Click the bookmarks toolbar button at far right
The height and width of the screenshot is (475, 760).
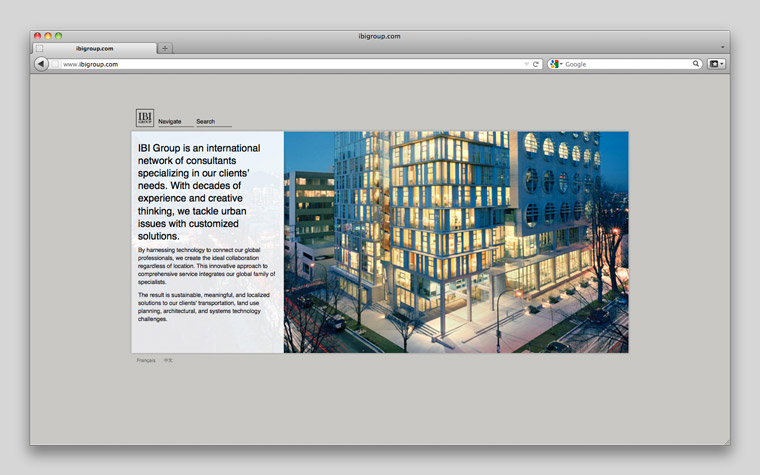point(716,64)
